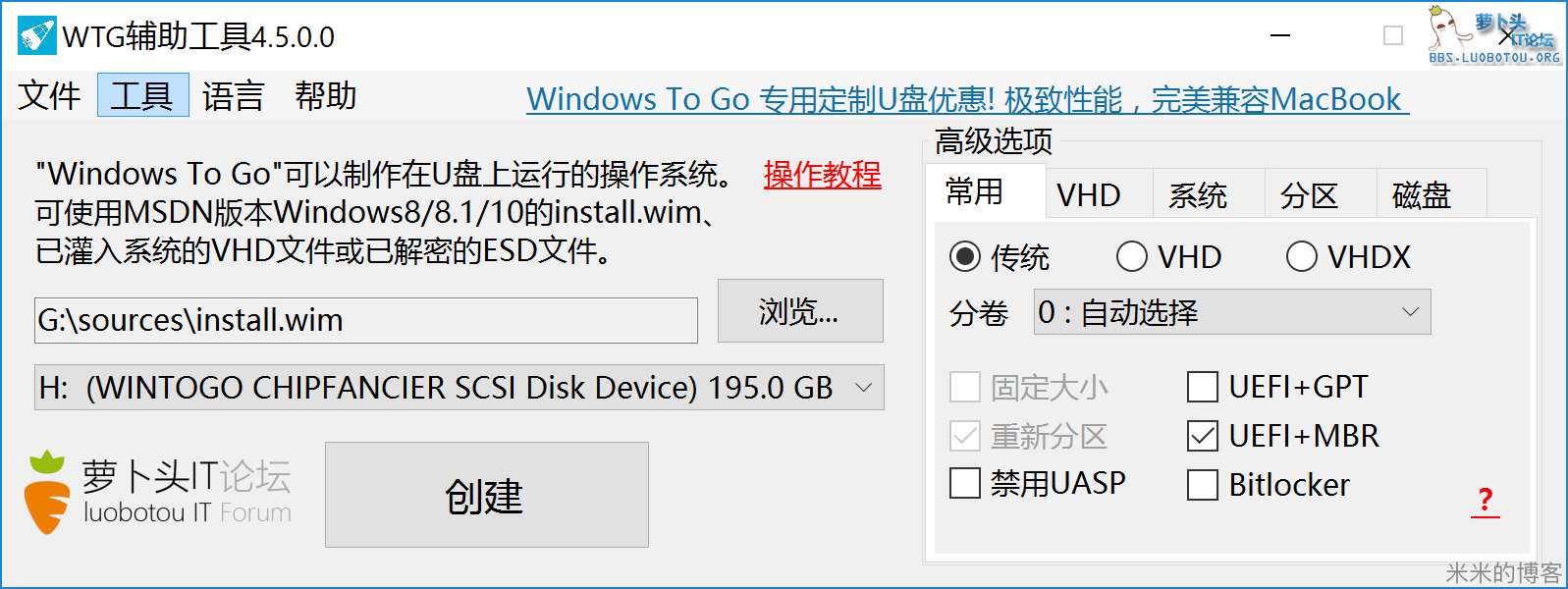The image size is (1568, 589).
Task: Open the 操作教程 tutorial link
Action: click(x=822, y=177)
